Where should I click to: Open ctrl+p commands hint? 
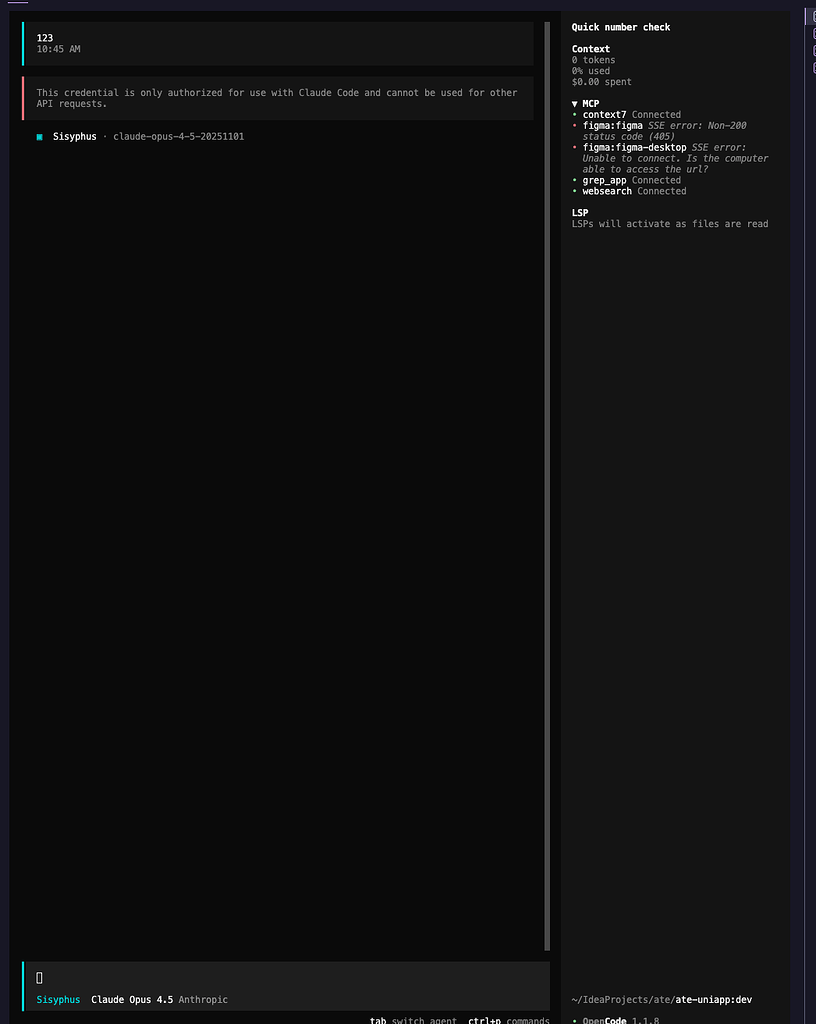(x=509, y=1020)
